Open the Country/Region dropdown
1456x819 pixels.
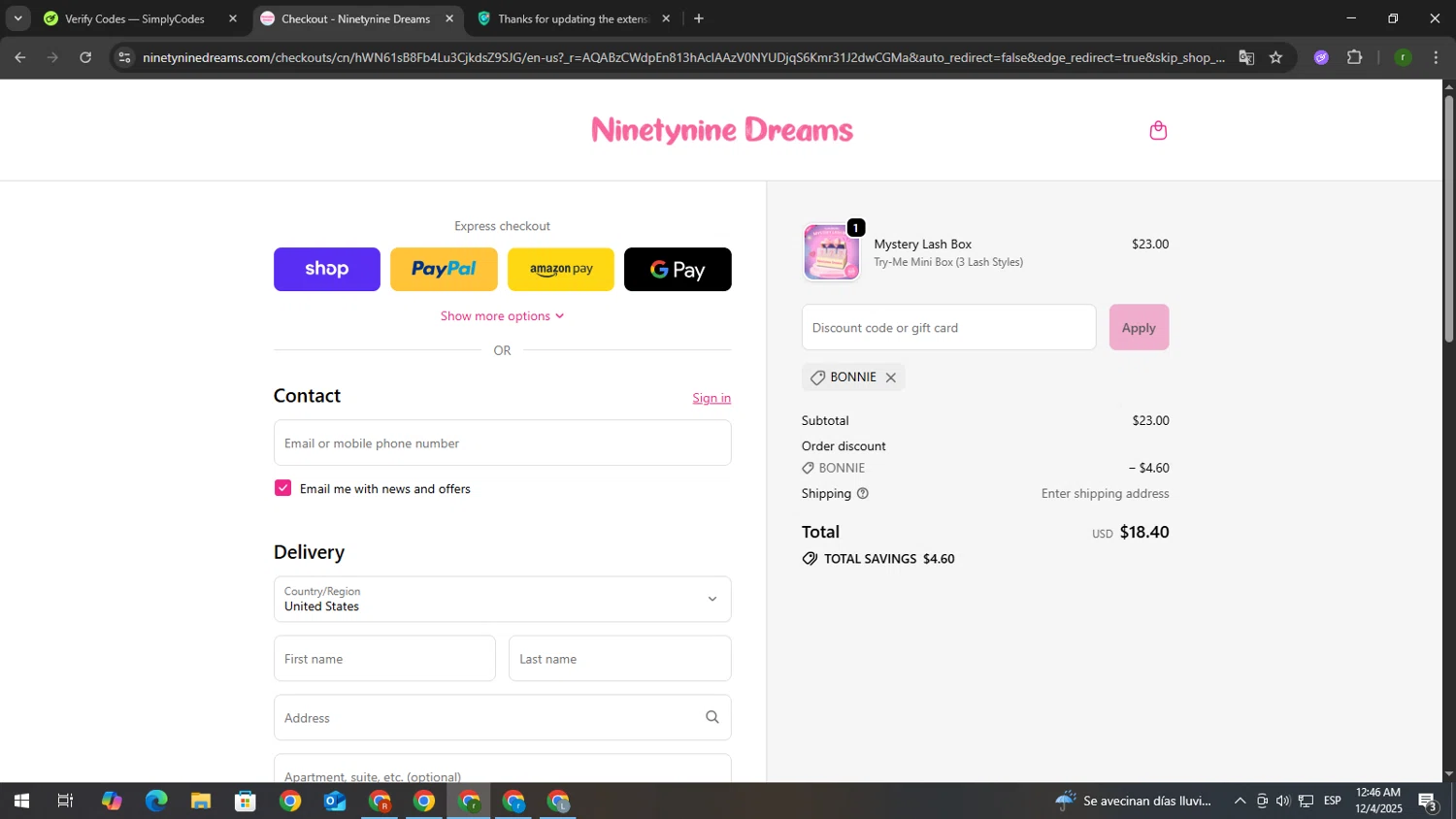pyautogui.click(x=502, y=599)
